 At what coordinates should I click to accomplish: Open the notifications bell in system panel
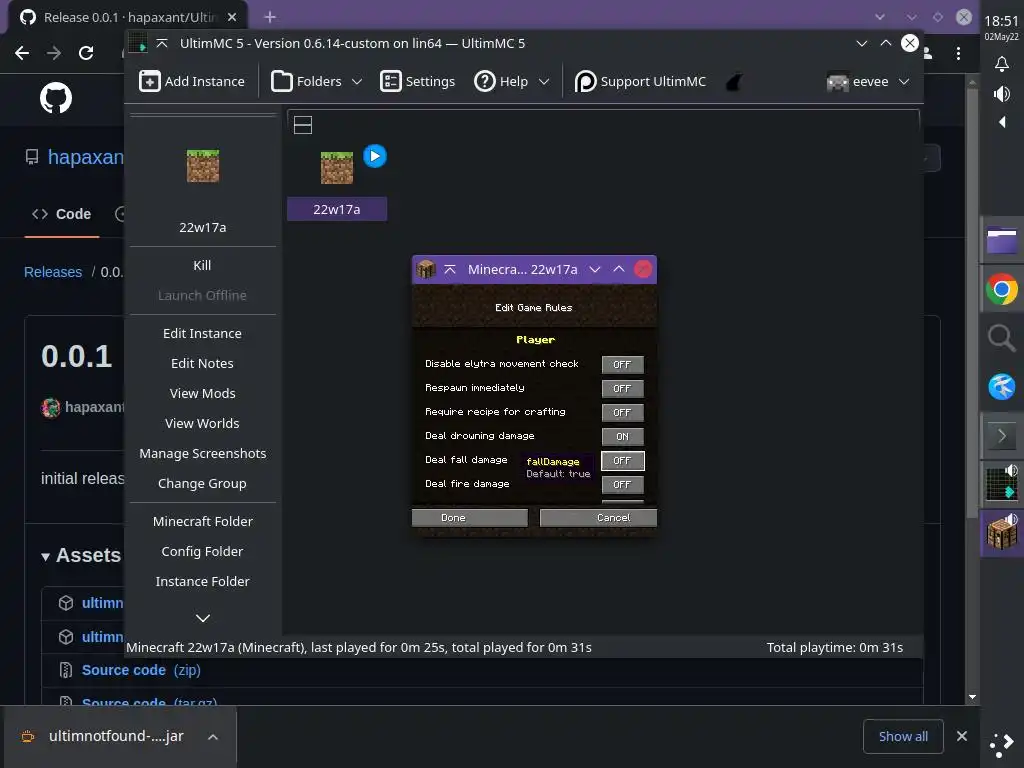1002,63
